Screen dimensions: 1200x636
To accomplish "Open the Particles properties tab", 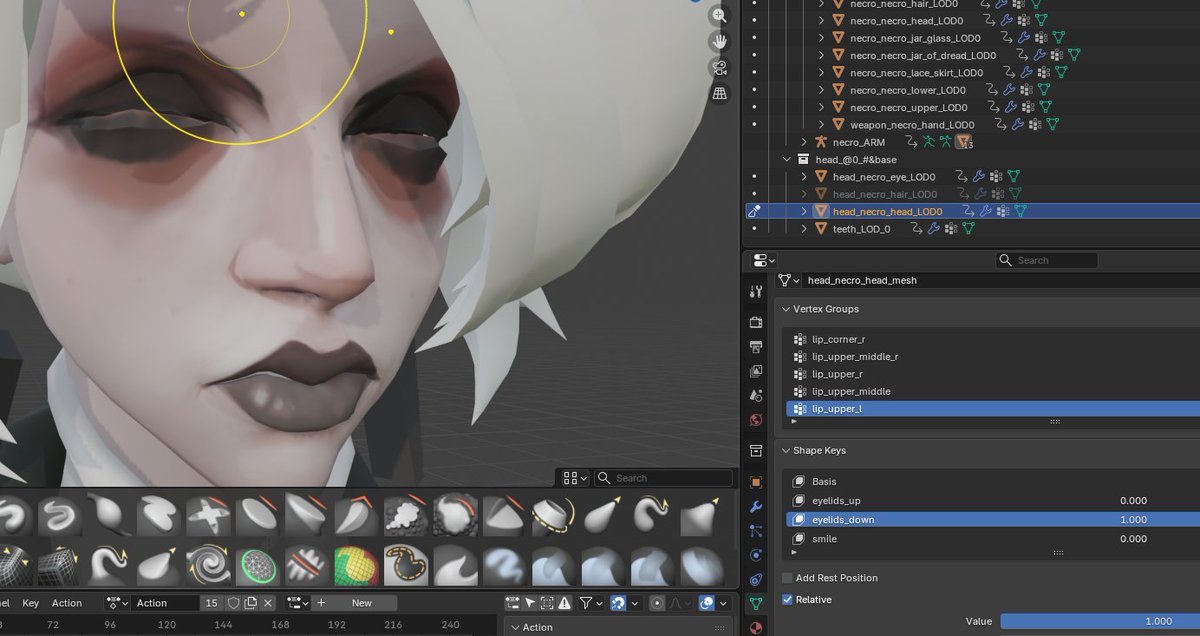I will (756, 531).
